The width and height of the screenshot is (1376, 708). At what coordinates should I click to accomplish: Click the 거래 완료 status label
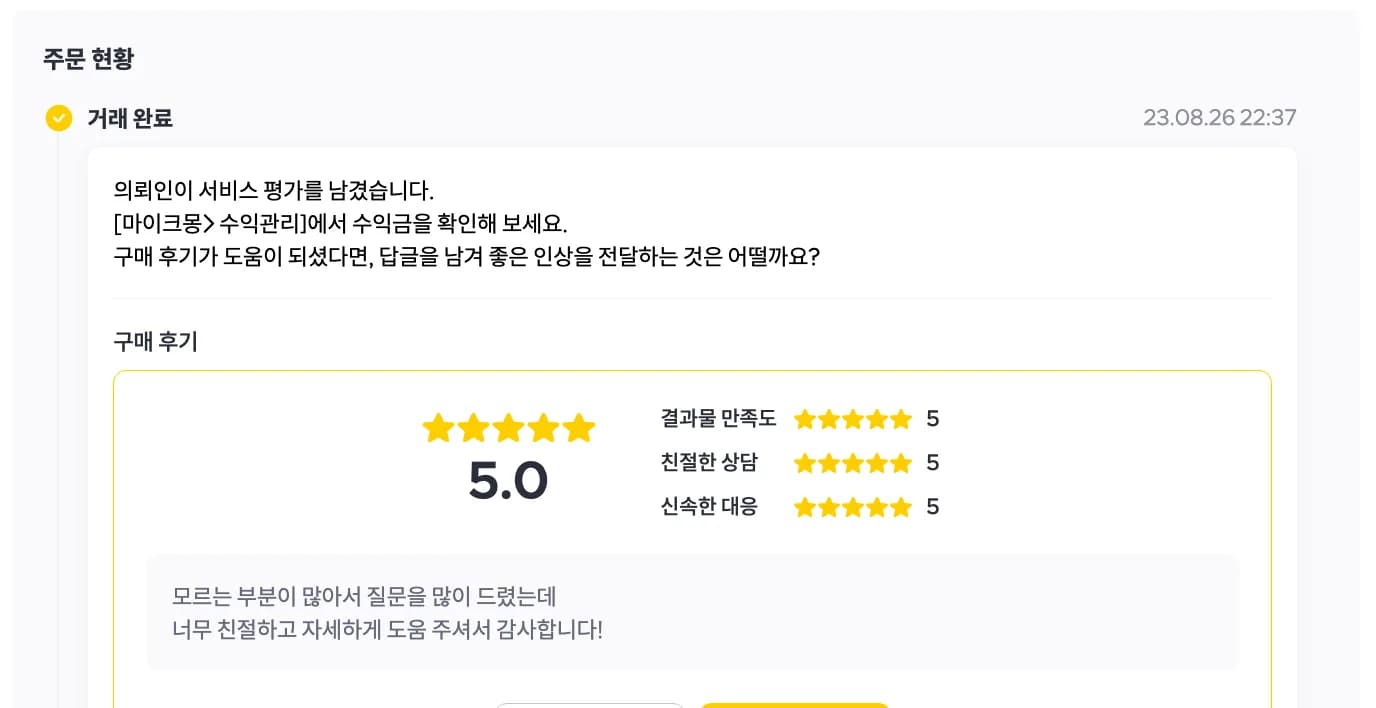click(x=130, y=118)
